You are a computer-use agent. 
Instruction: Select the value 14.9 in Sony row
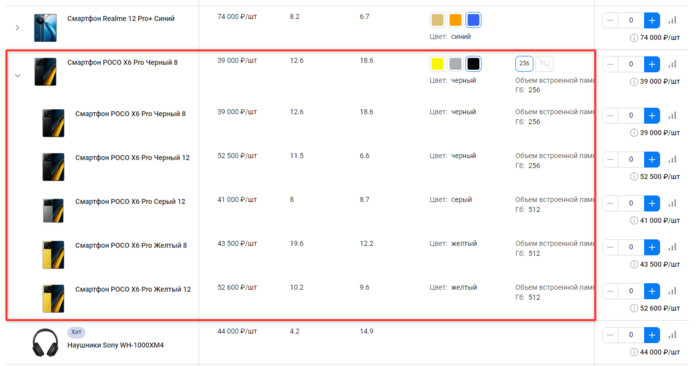(367, 331)
